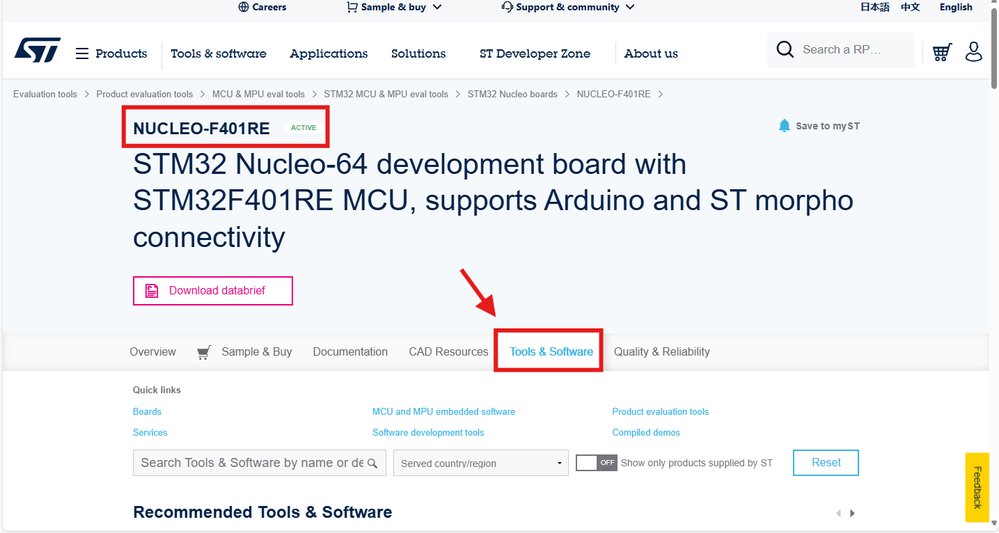Click the Careers globe icon
The image size is (999, 533).
[x=243, y=7]
